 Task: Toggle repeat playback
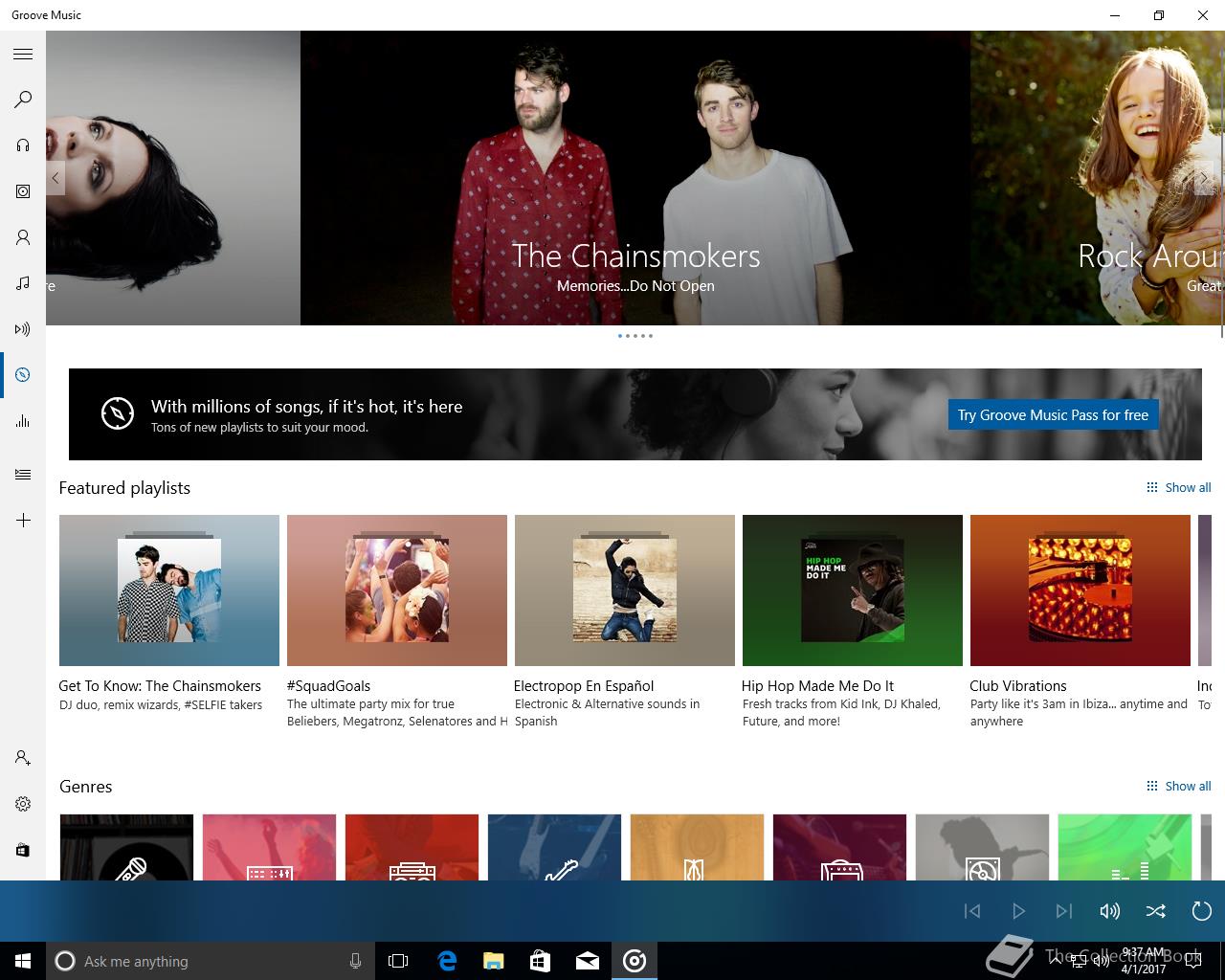tap(1202, 911)
